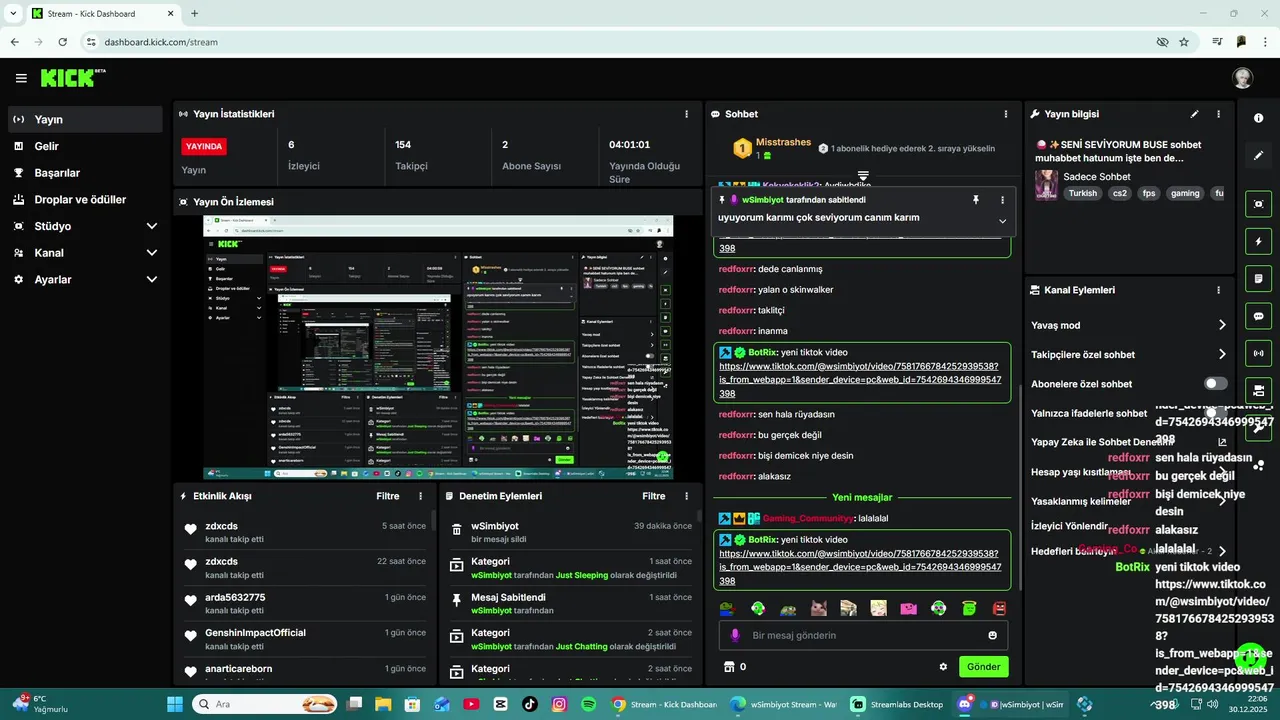Click the broadcast signal icon in right sidebar

click(1258, 353)
